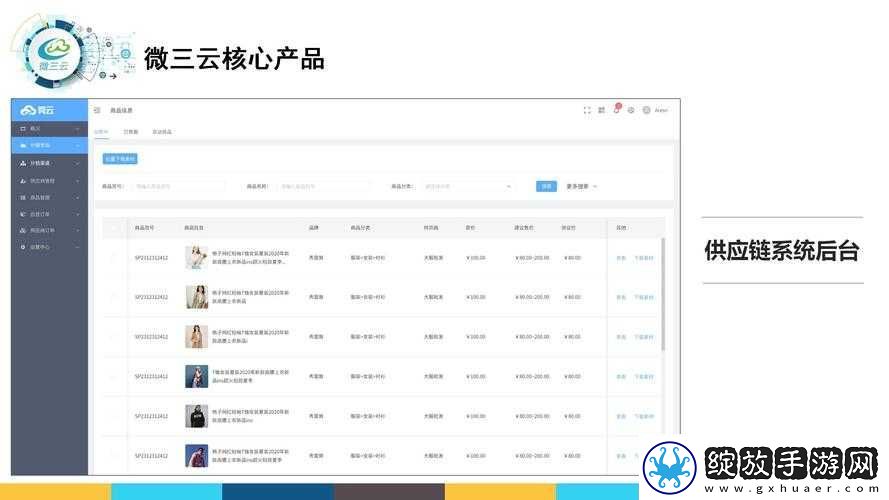This screenshot has height=500, width=889.
Task: Expand the 商品管理 menu chevron
Action: click(x=77, y=197)
